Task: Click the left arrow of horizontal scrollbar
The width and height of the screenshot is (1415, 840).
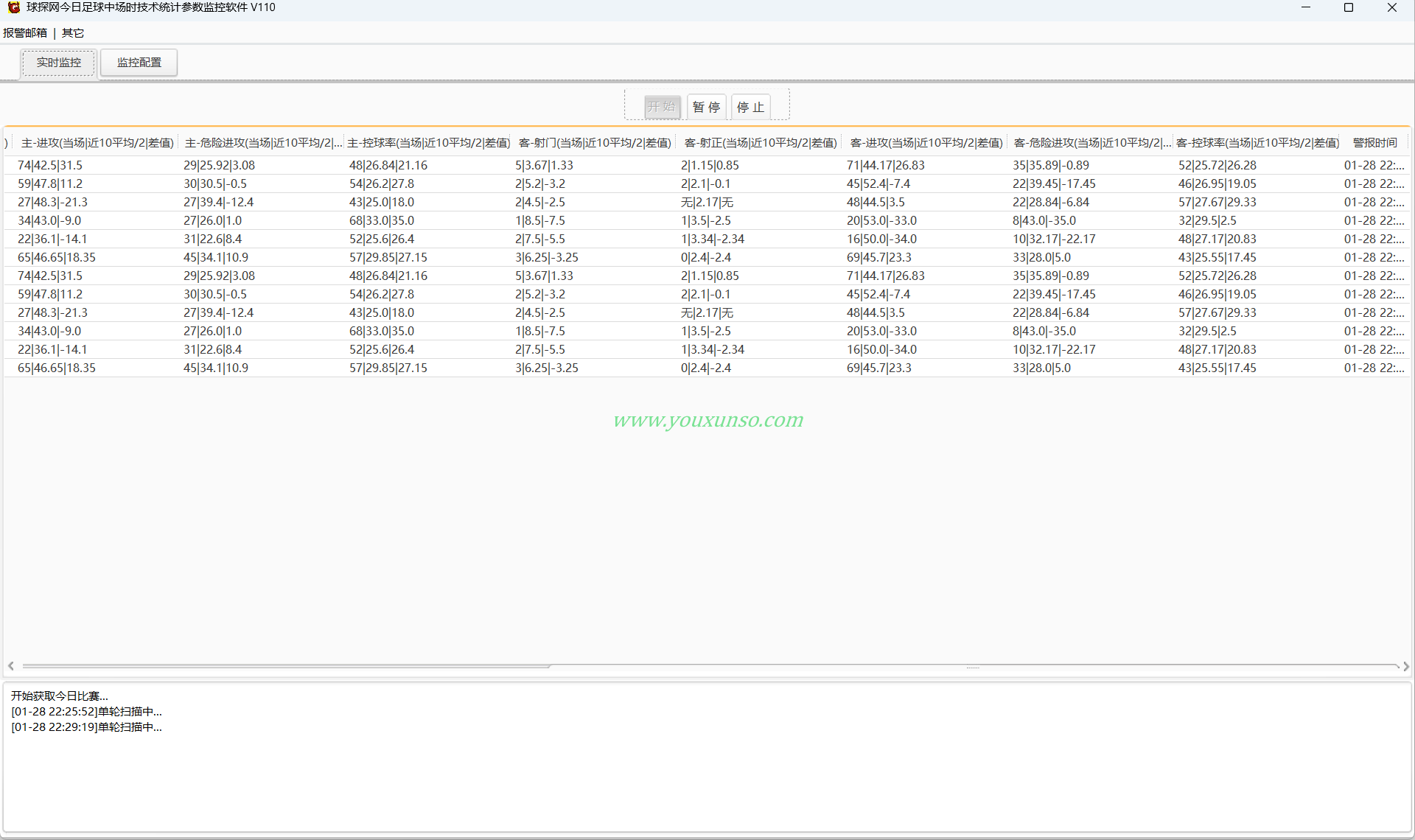Action: point(11,666)
